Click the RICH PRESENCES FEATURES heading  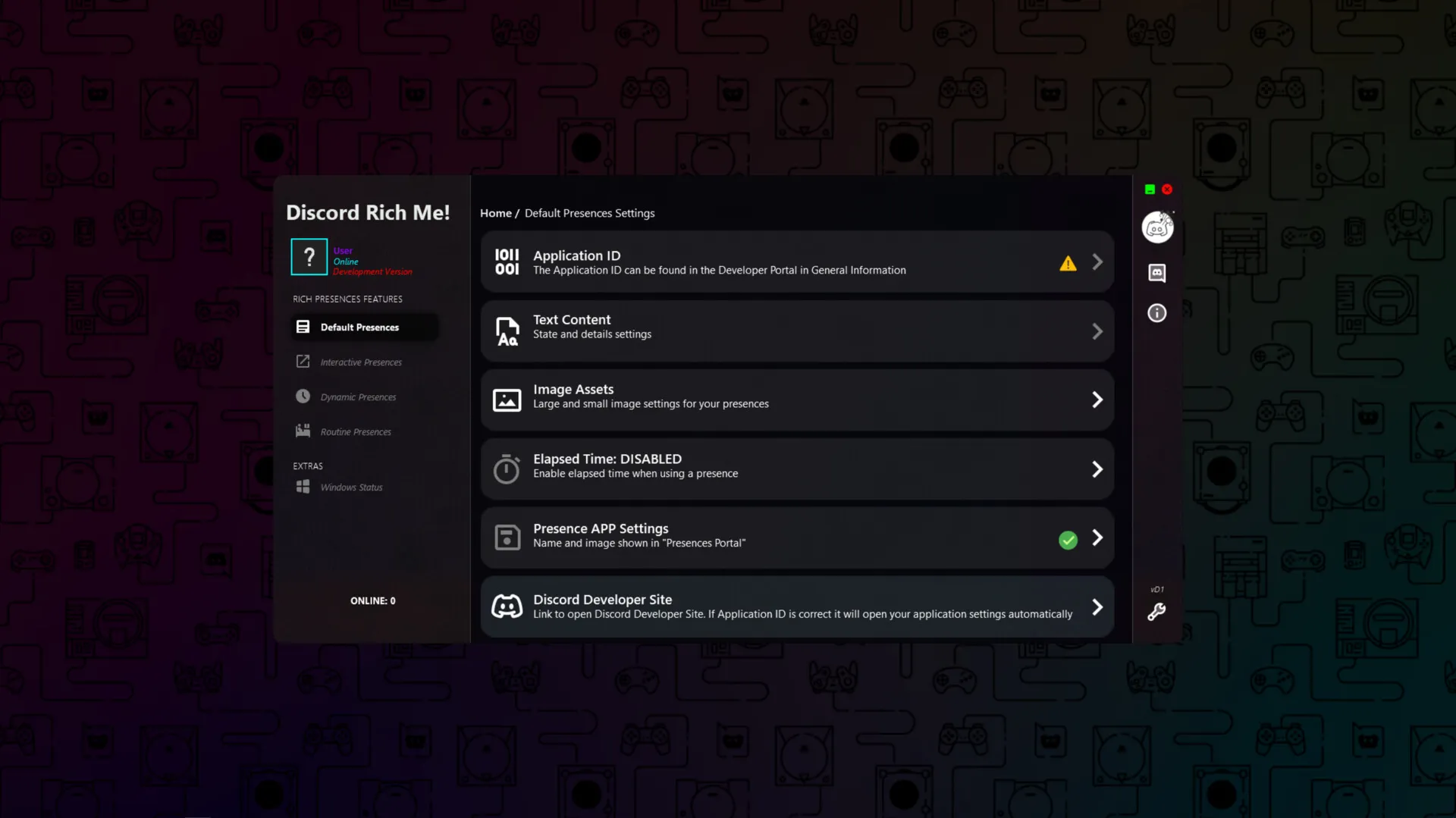tap(347, 299)
